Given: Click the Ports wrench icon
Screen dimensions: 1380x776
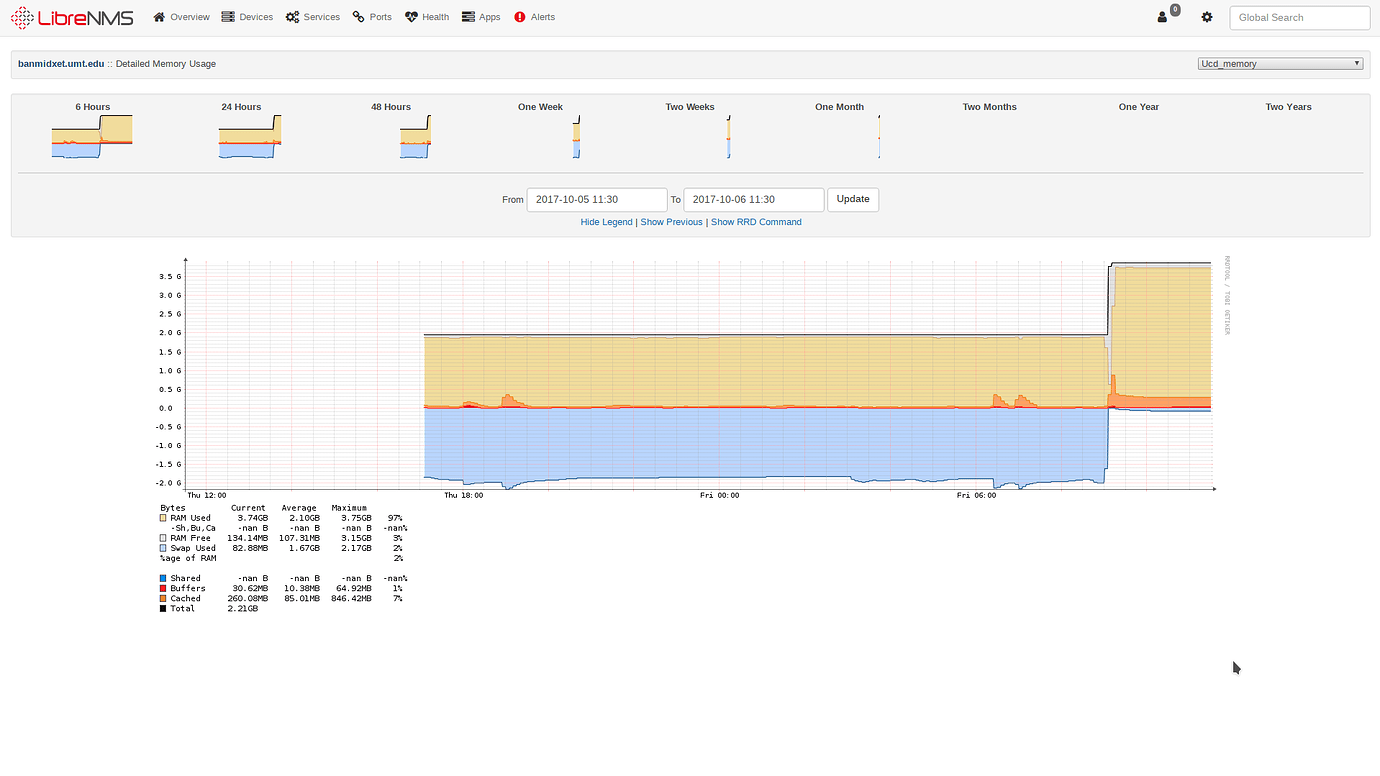Looking at the screenshot, I should (356, 17).
